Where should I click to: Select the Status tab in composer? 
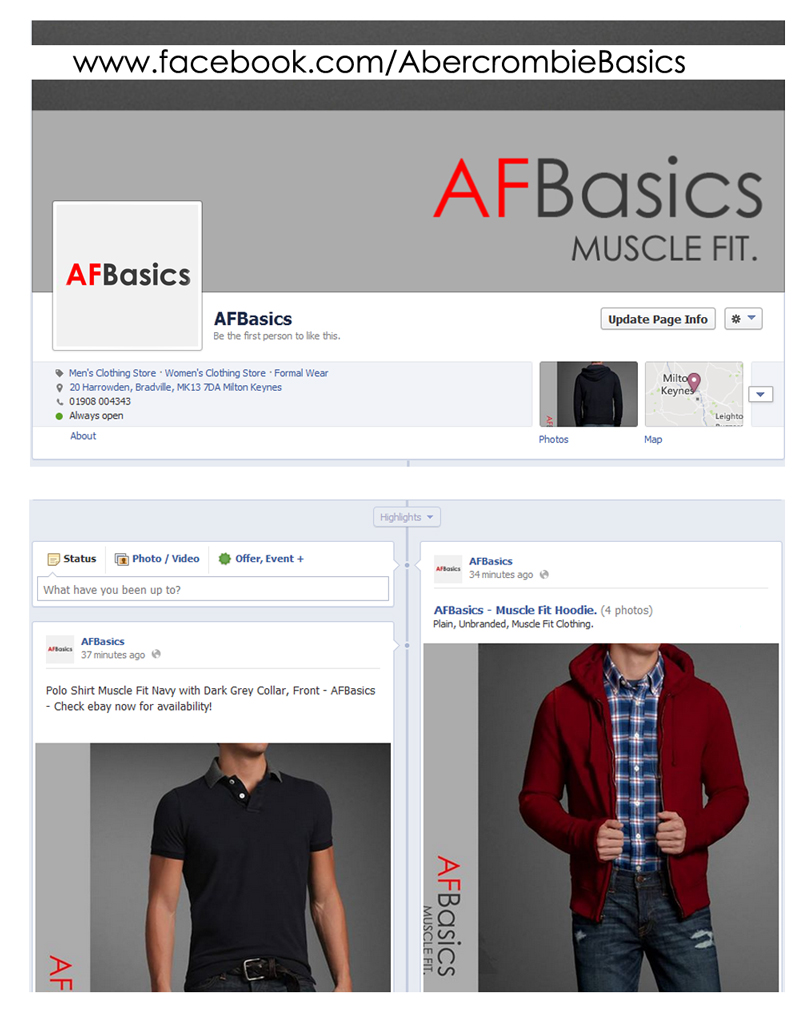coord(72,559)
